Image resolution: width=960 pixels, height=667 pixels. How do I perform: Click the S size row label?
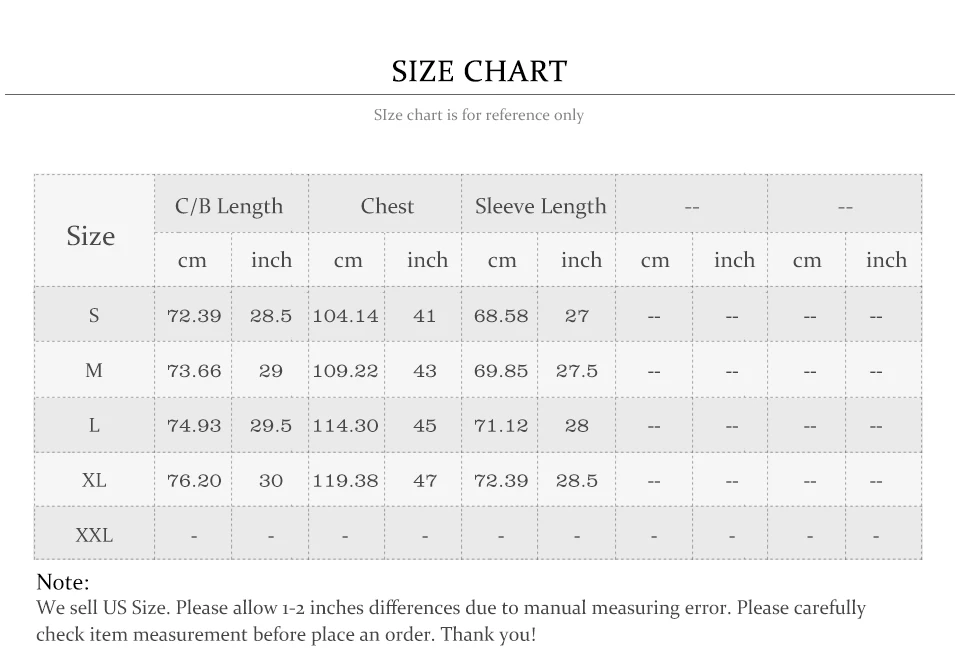click(94, 315)
